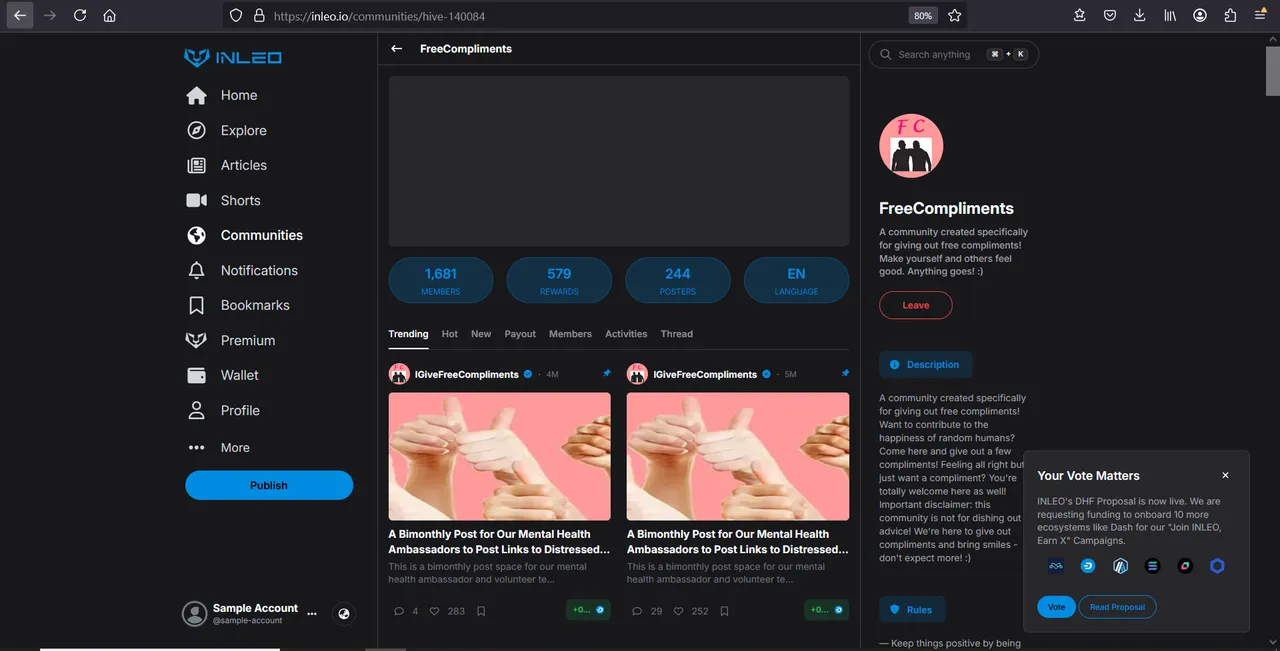Open the thumbnail of the 4M post
Screen dimensions: 1280x651
pos(499,456)
